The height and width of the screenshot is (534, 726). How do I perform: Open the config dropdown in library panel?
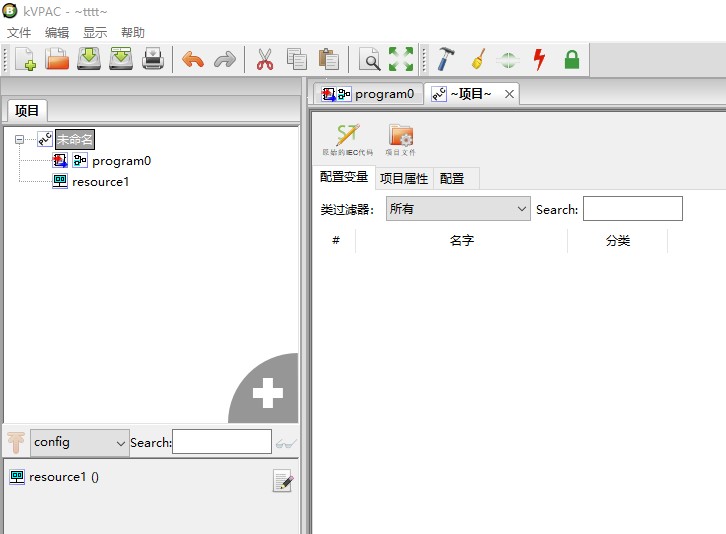coord(80,442)
